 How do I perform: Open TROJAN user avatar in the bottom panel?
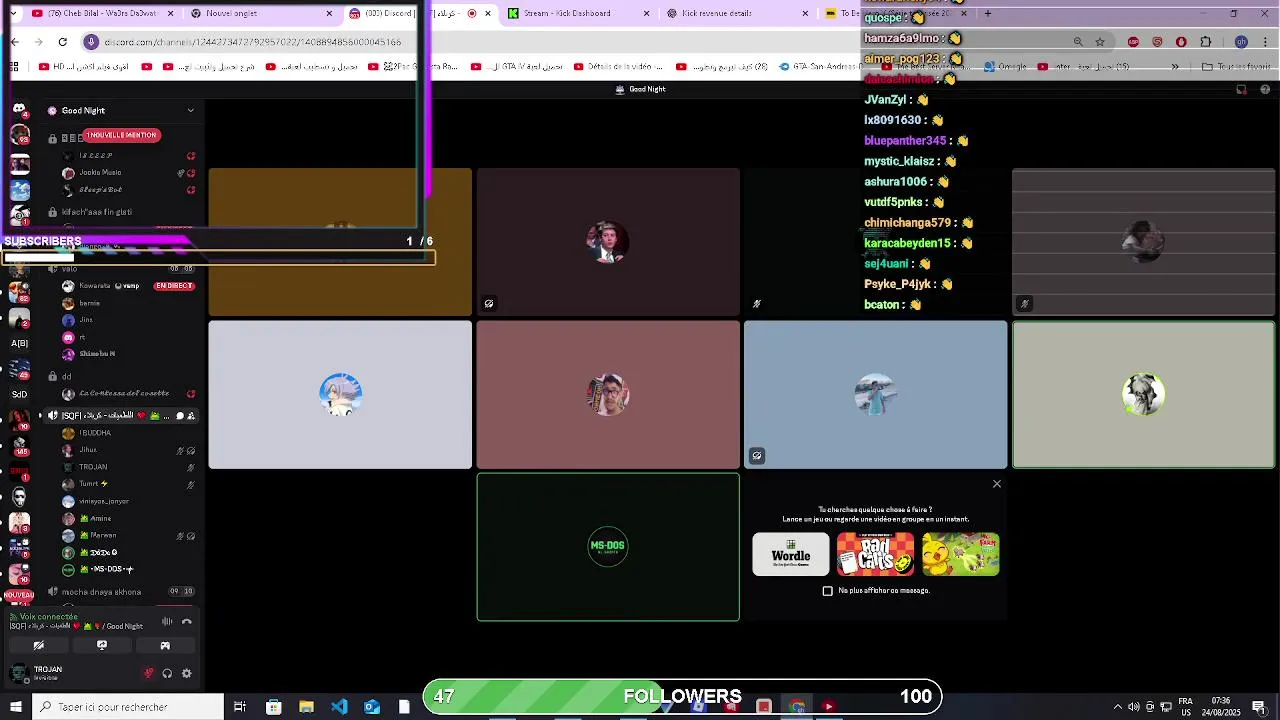tap(18, 673)
